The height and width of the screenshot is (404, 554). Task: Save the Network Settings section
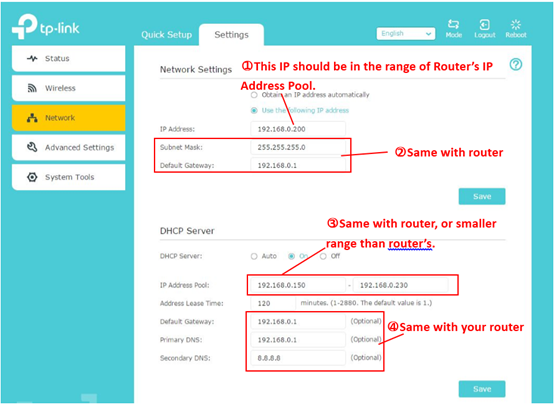[x=482, y=197]
